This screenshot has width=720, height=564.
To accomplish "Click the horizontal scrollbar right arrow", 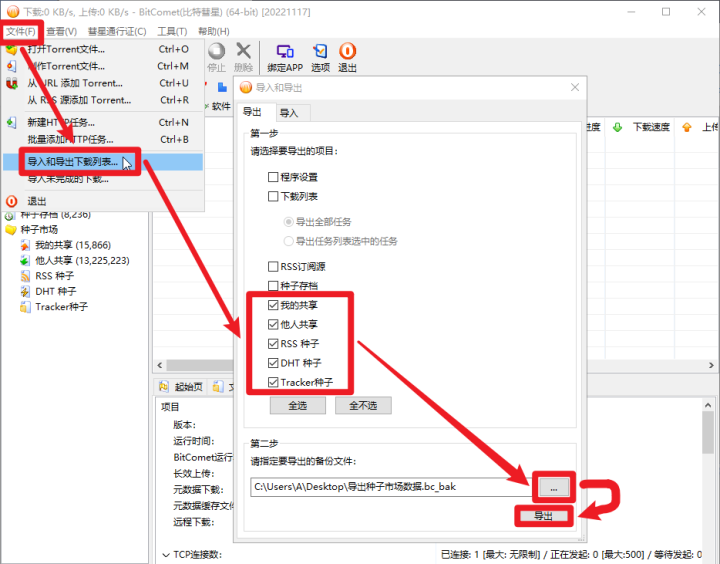I will point(711,366).
